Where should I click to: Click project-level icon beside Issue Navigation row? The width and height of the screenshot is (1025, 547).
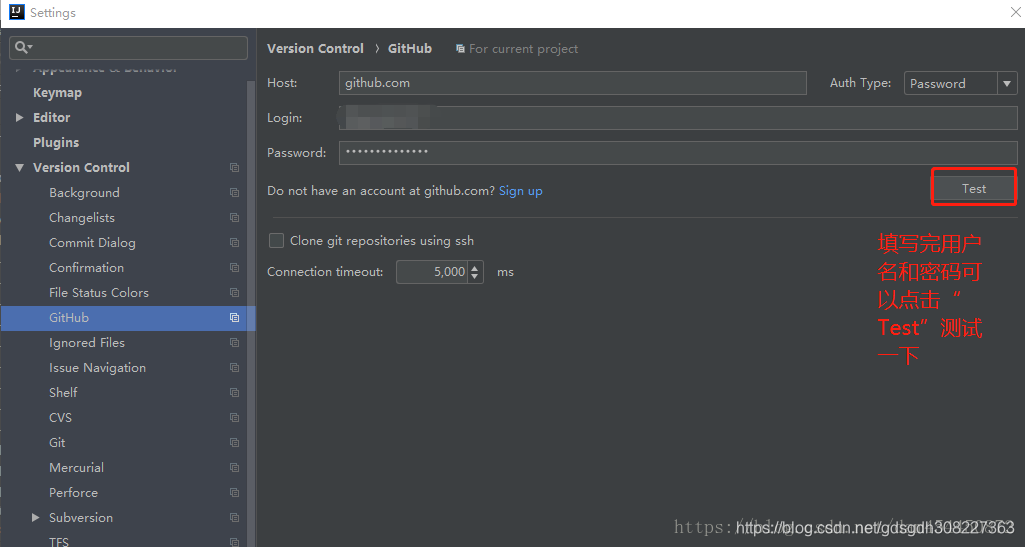[234, 368]
